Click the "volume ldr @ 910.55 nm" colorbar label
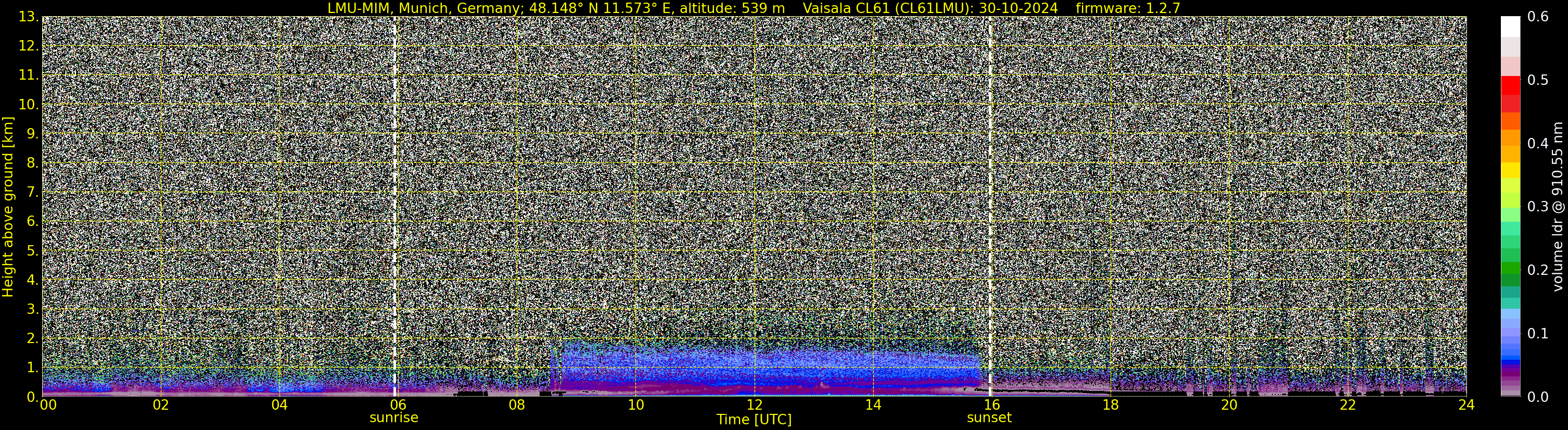1568x430 pixels. pyautogui.click(x=1558, y=207)
